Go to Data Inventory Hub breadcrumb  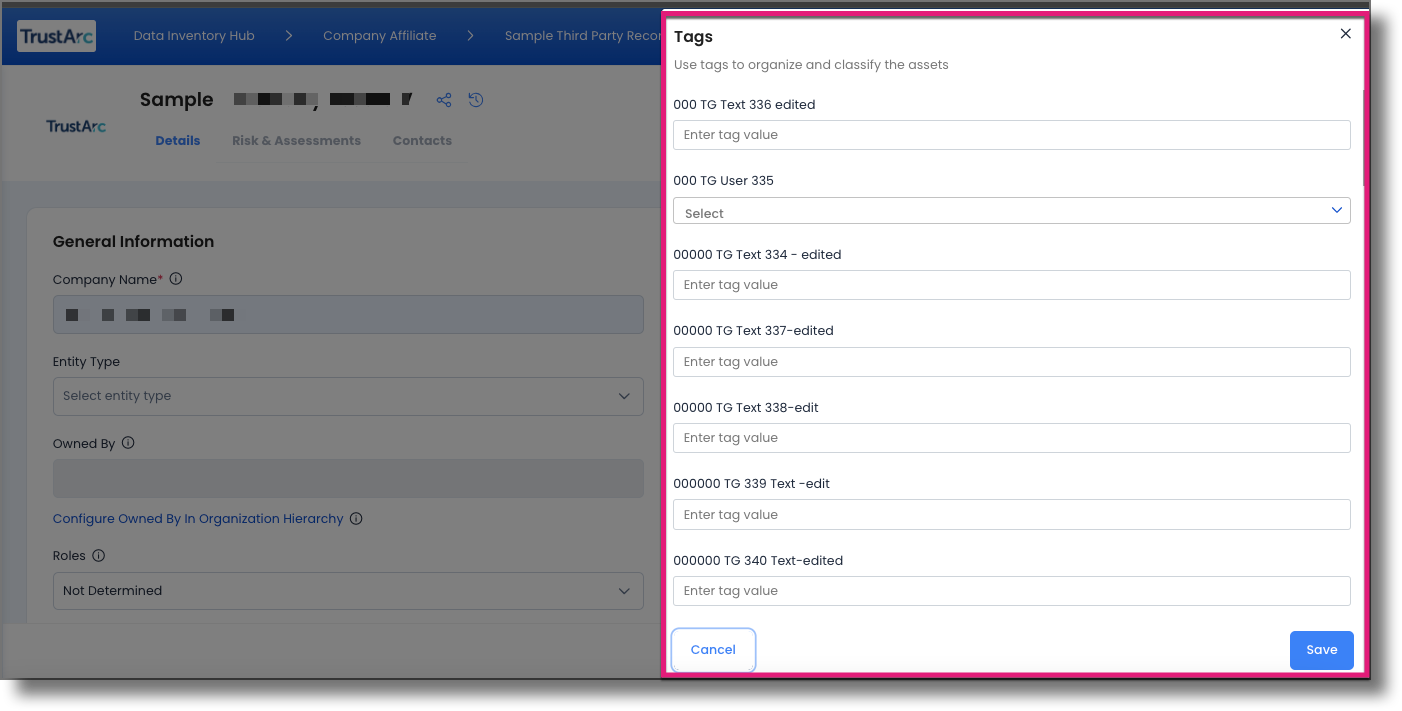click(194, 36)
